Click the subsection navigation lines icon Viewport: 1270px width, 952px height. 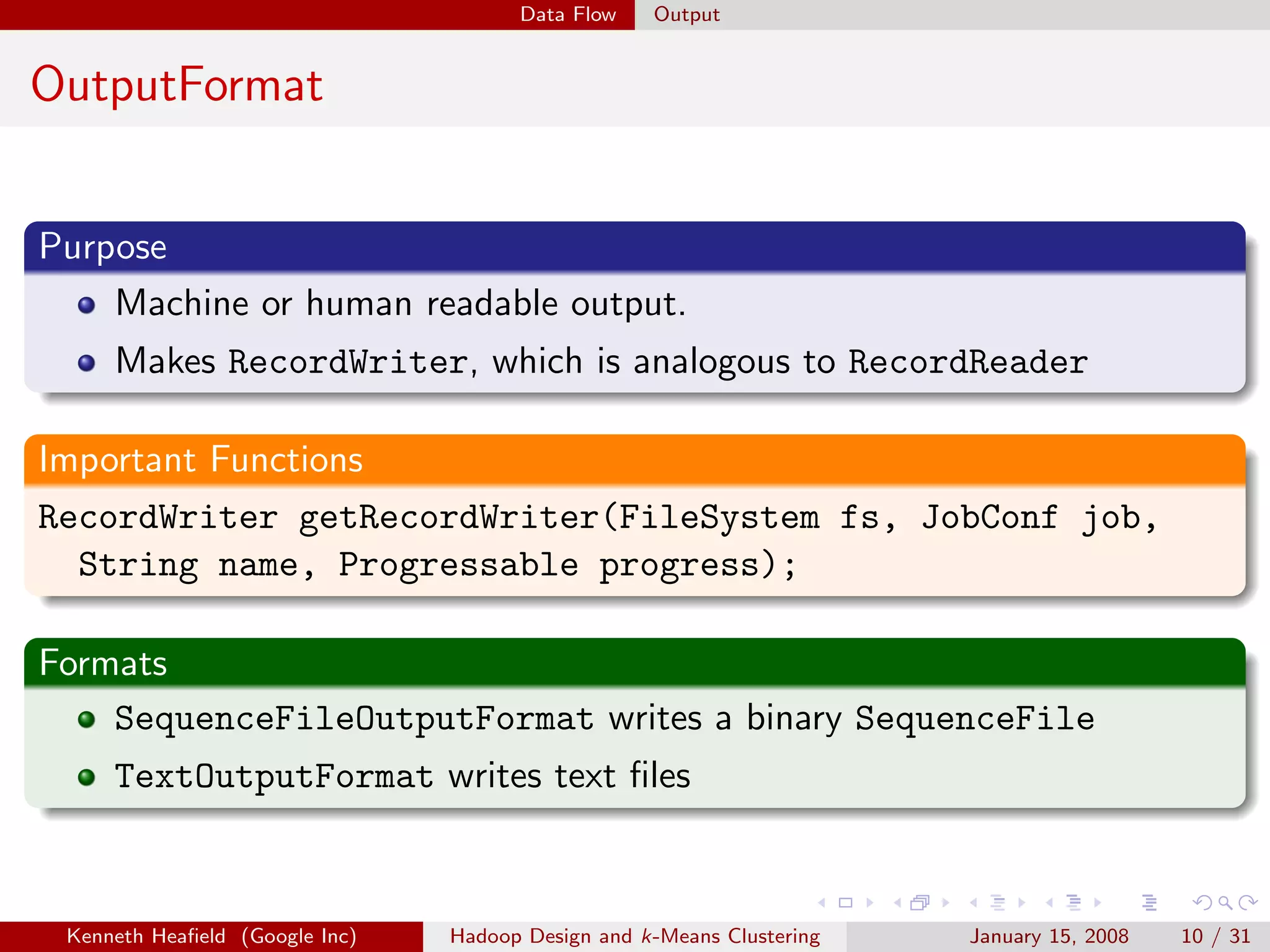tap(998, 902)
